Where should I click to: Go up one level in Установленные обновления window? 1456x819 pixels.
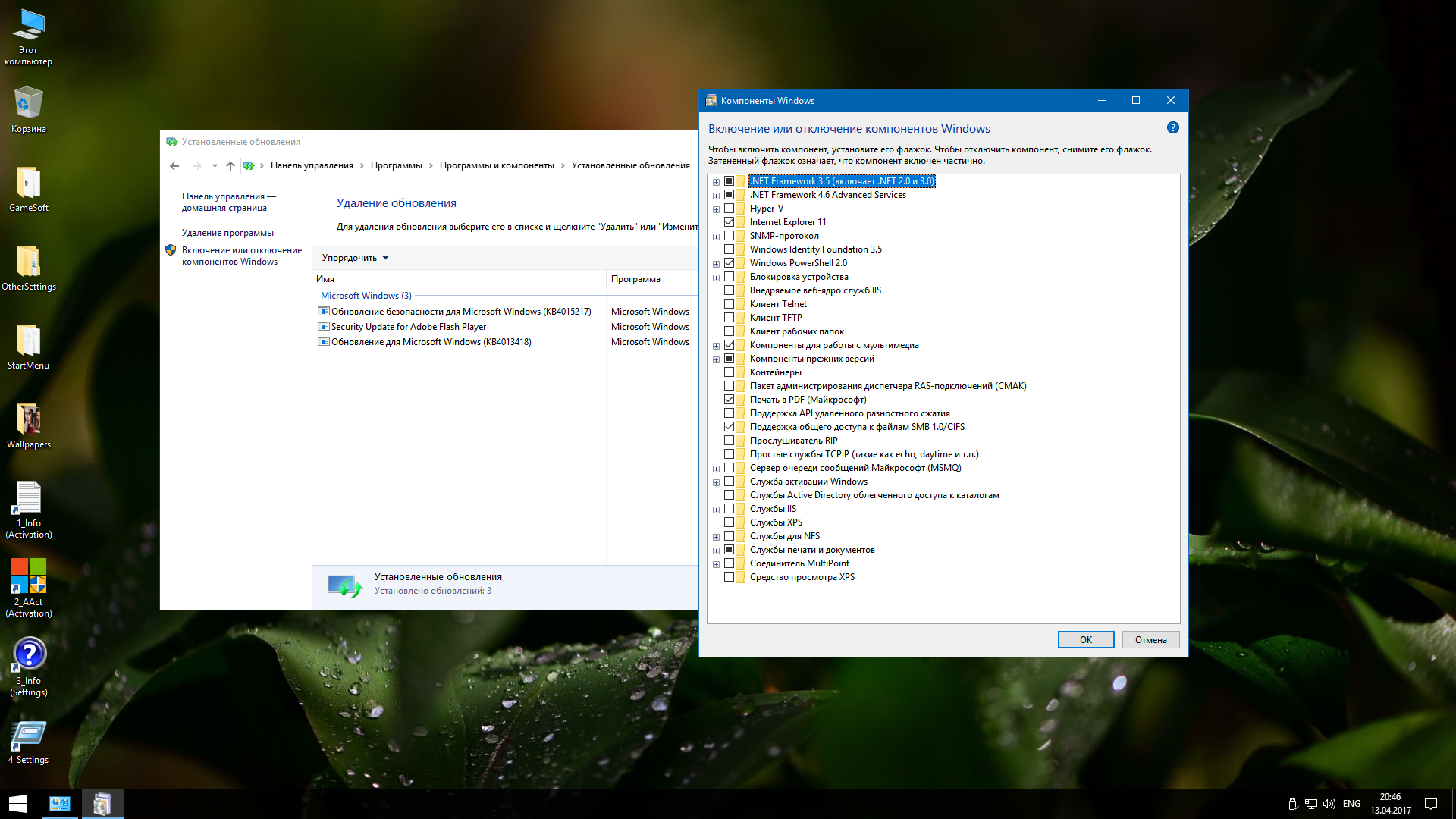(x=231, y=165)
